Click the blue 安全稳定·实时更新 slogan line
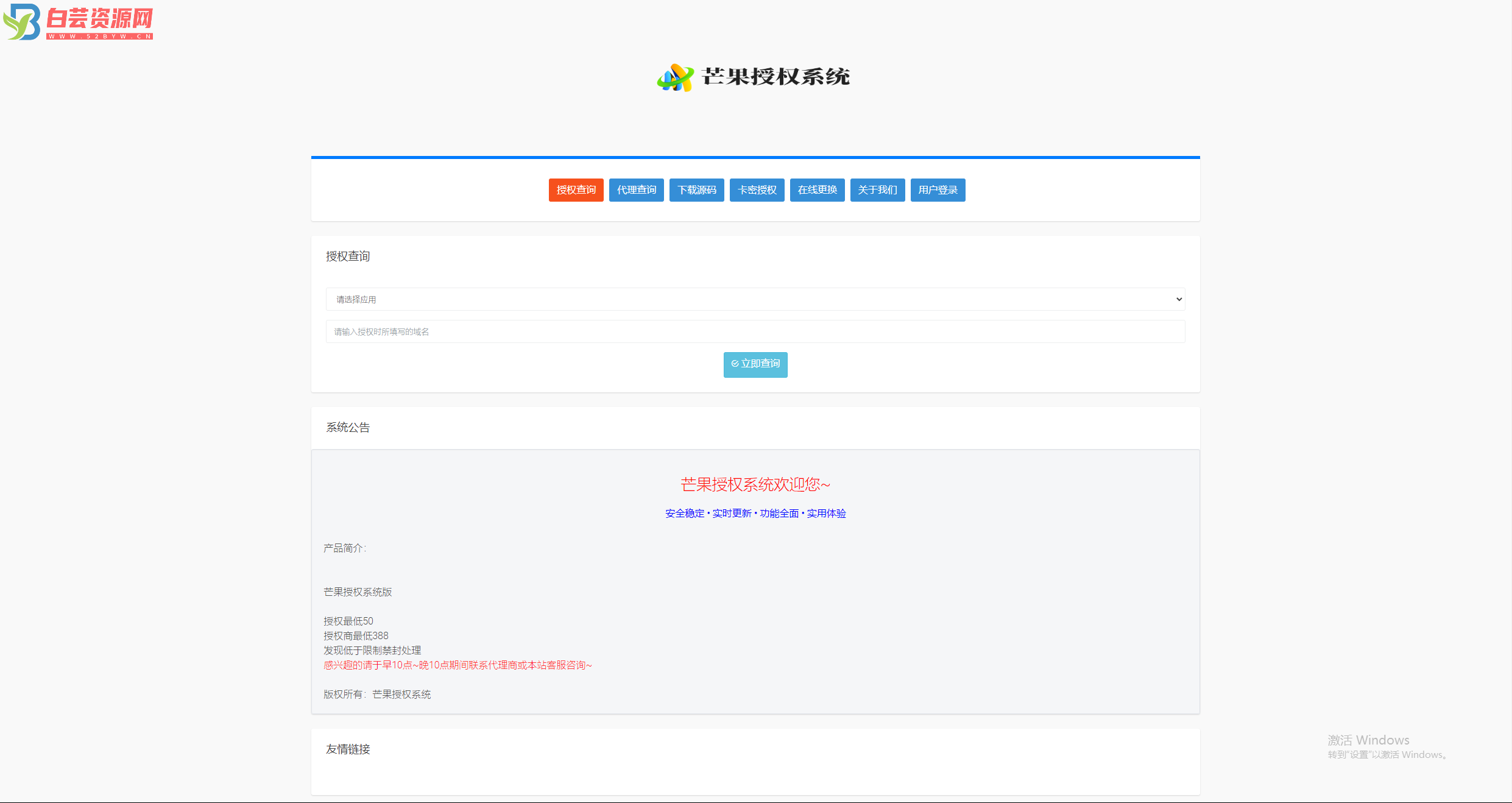 pos(755,514)
